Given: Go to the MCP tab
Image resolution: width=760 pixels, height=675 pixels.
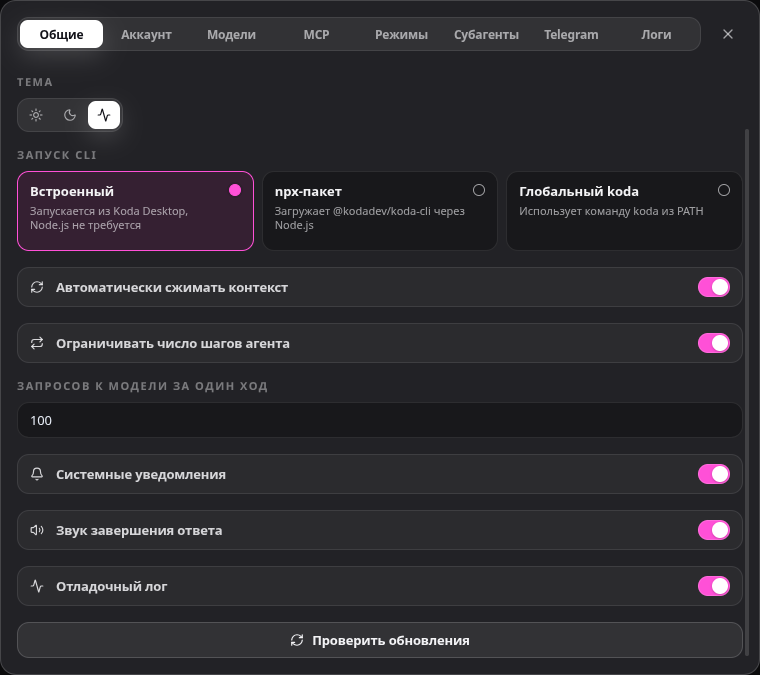Looking at the screenshot, I should pos(316,34).
